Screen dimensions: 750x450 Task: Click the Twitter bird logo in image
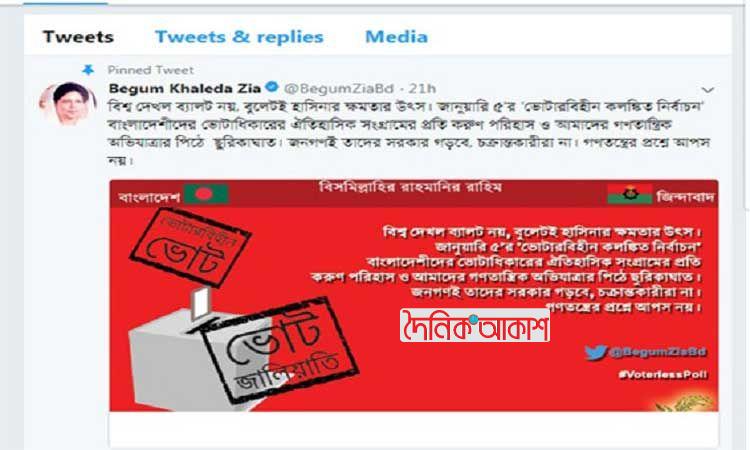(x=596, y=352)
